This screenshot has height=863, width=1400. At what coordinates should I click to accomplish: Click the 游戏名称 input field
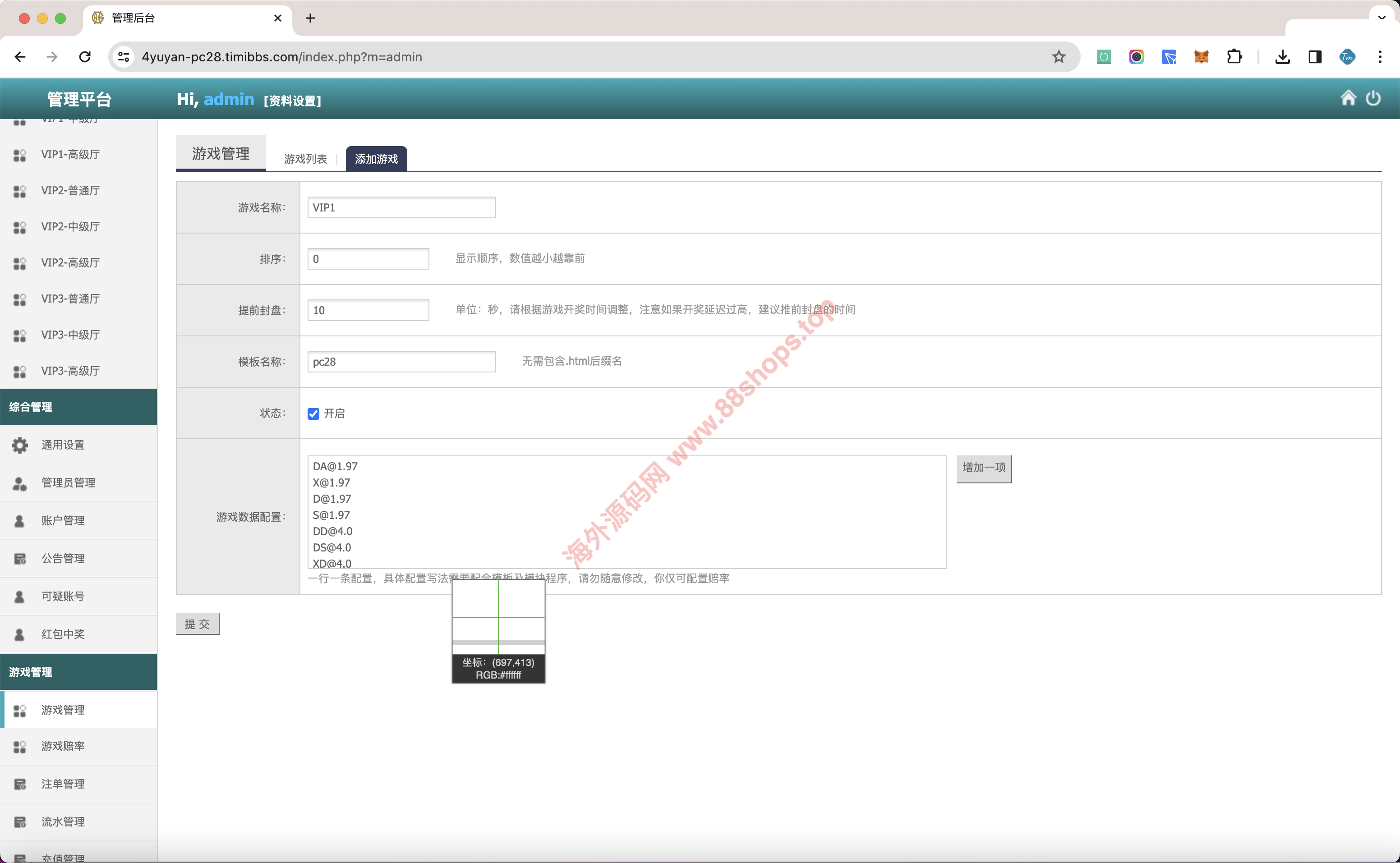coord(401,207)
